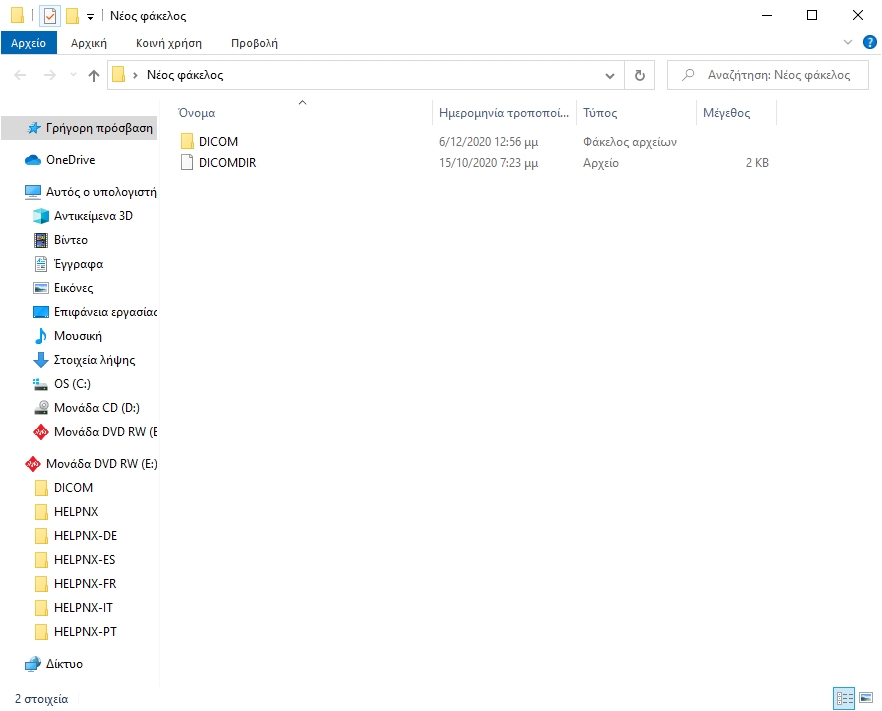Image resolution: width=882 pixels, height=711 pixels.
Task: Click the blue Help question mark icon
Action: (x=870, y=42)
